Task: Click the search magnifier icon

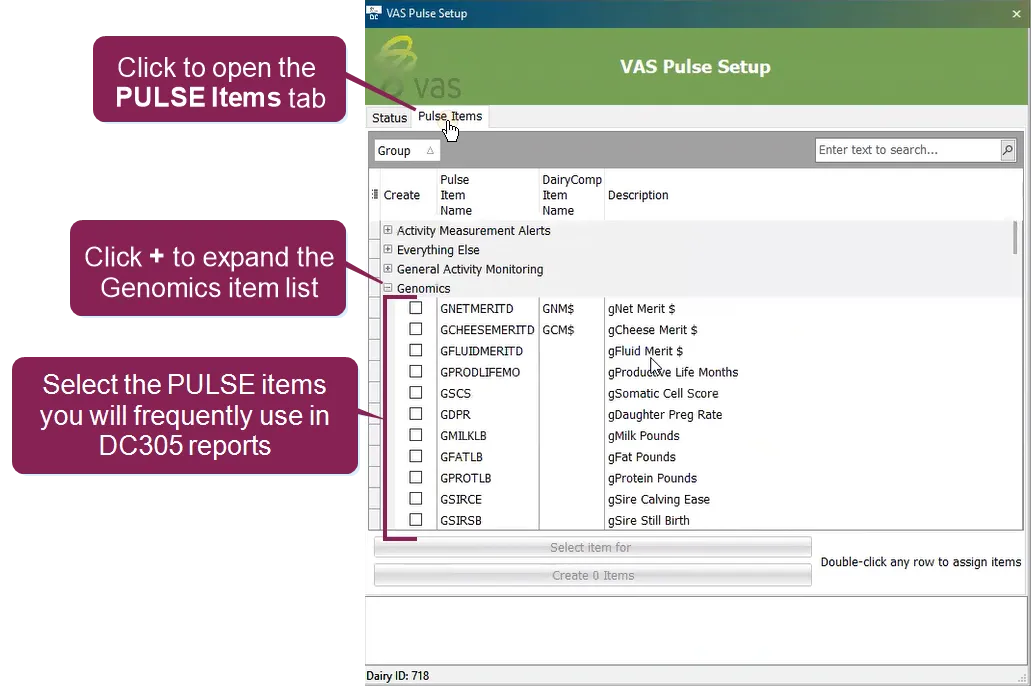Action: pos(1007,150)
